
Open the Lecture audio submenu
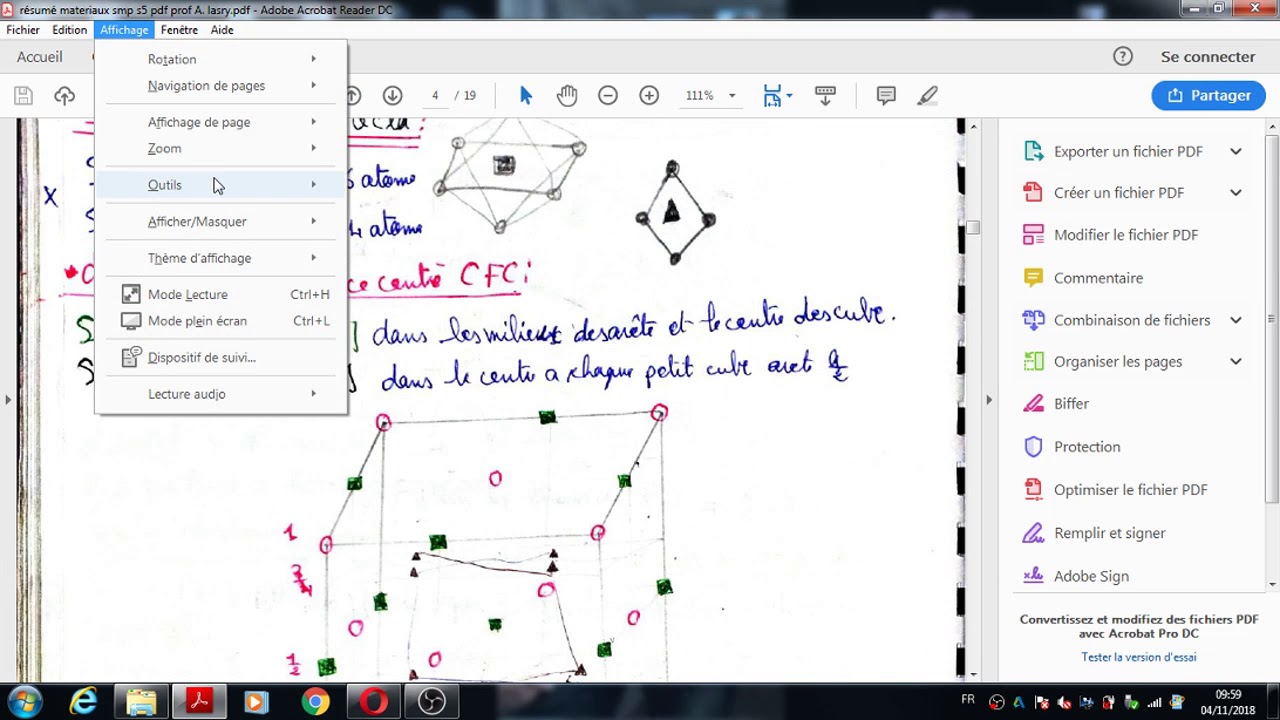221,394
